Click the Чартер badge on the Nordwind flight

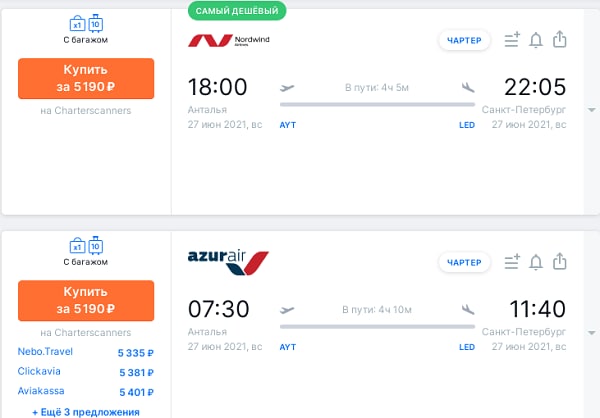point(464,40)
